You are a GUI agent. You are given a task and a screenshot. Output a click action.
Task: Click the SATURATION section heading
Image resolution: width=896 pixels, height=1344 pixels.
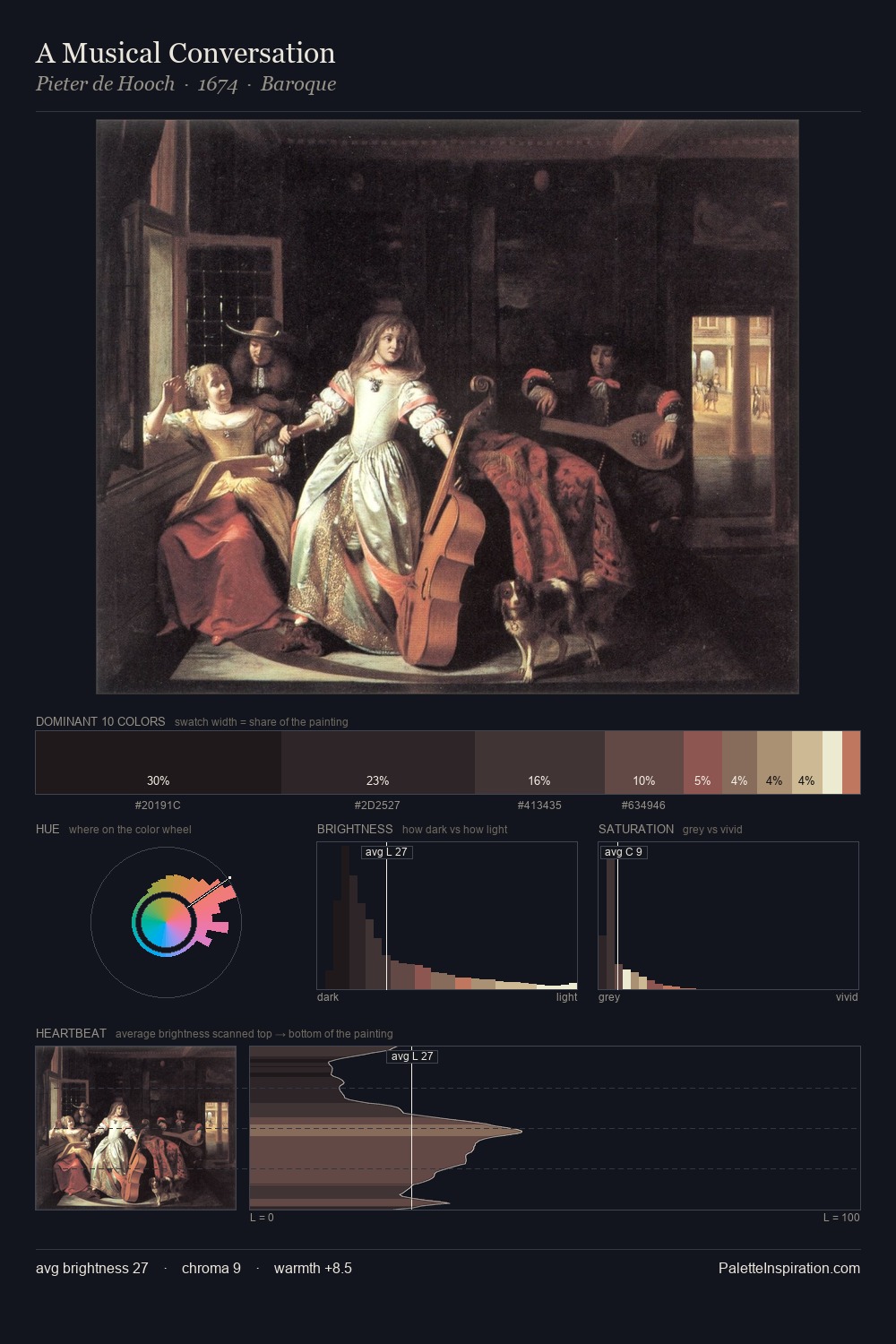pos(636,829)
